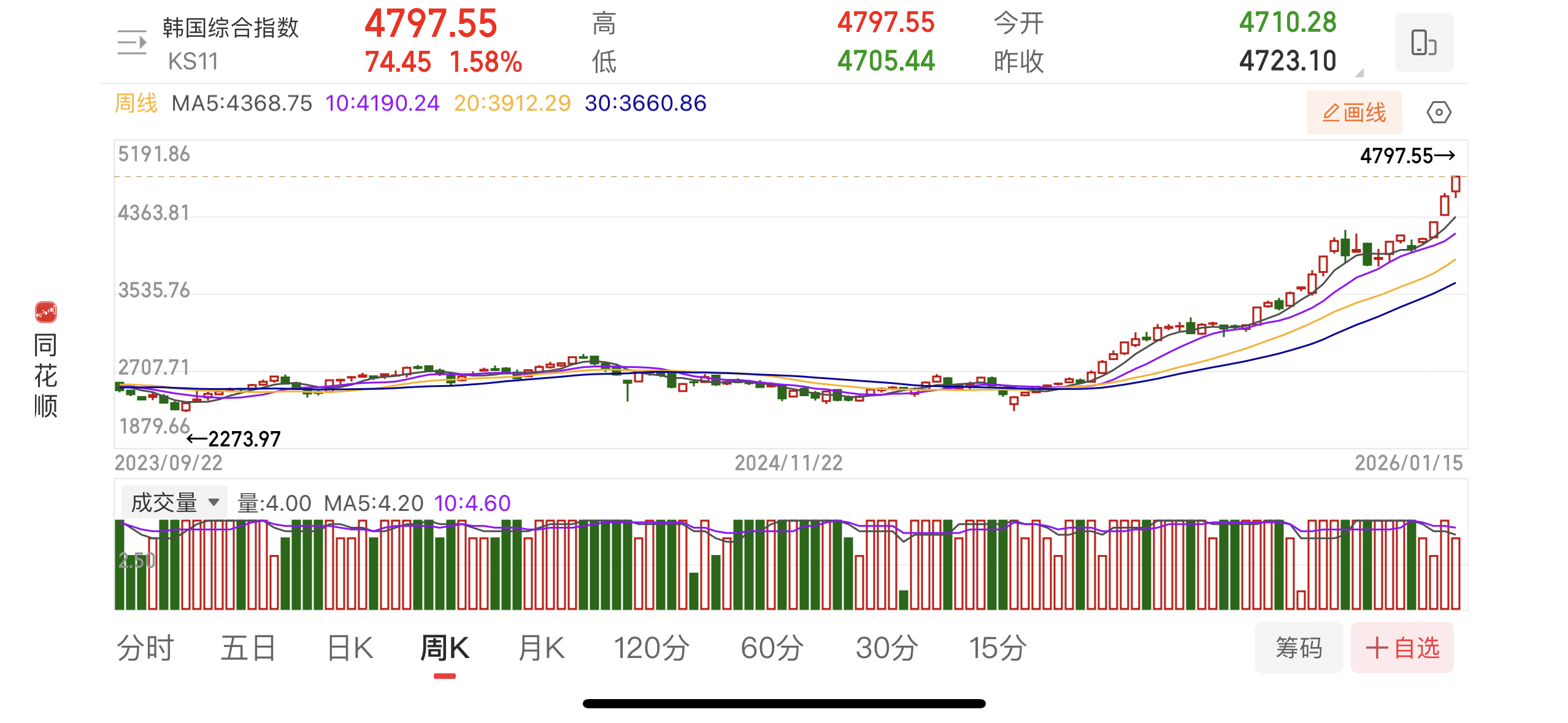
Task: Switch to 五日 tab
Action: pos(248,648)
